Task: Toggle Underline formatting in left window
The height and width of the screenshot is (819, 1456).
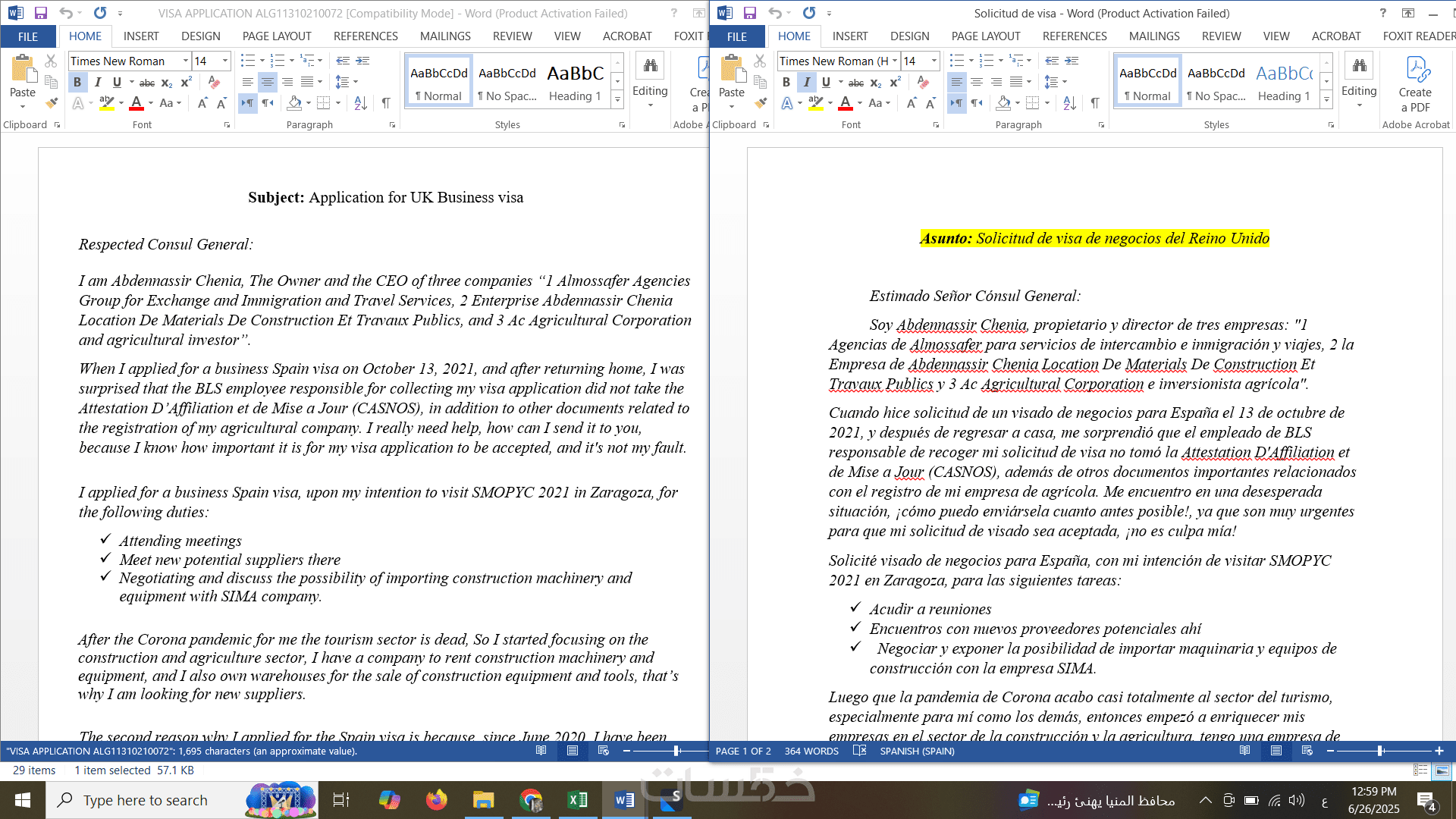Action: (117, 82)
